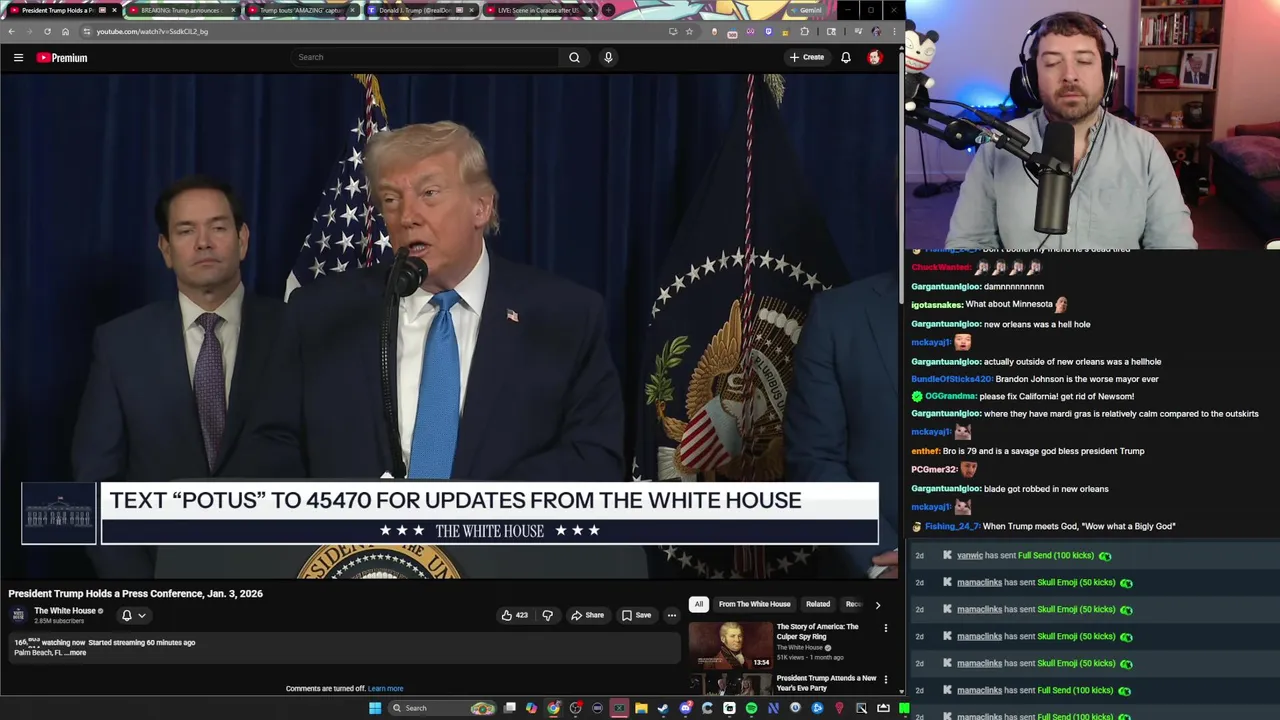Open Discord from the taskbar
This screenshot has width=1280, height=720.
pyautogui.click(x=685, y=708)
